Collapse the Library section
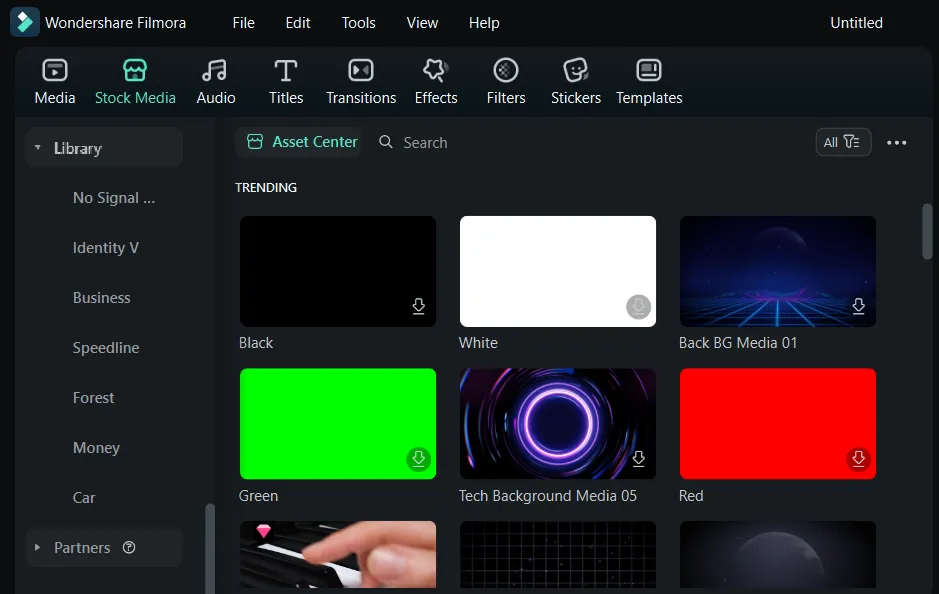Screen dimensions: 939x594 tap(38, 148)
